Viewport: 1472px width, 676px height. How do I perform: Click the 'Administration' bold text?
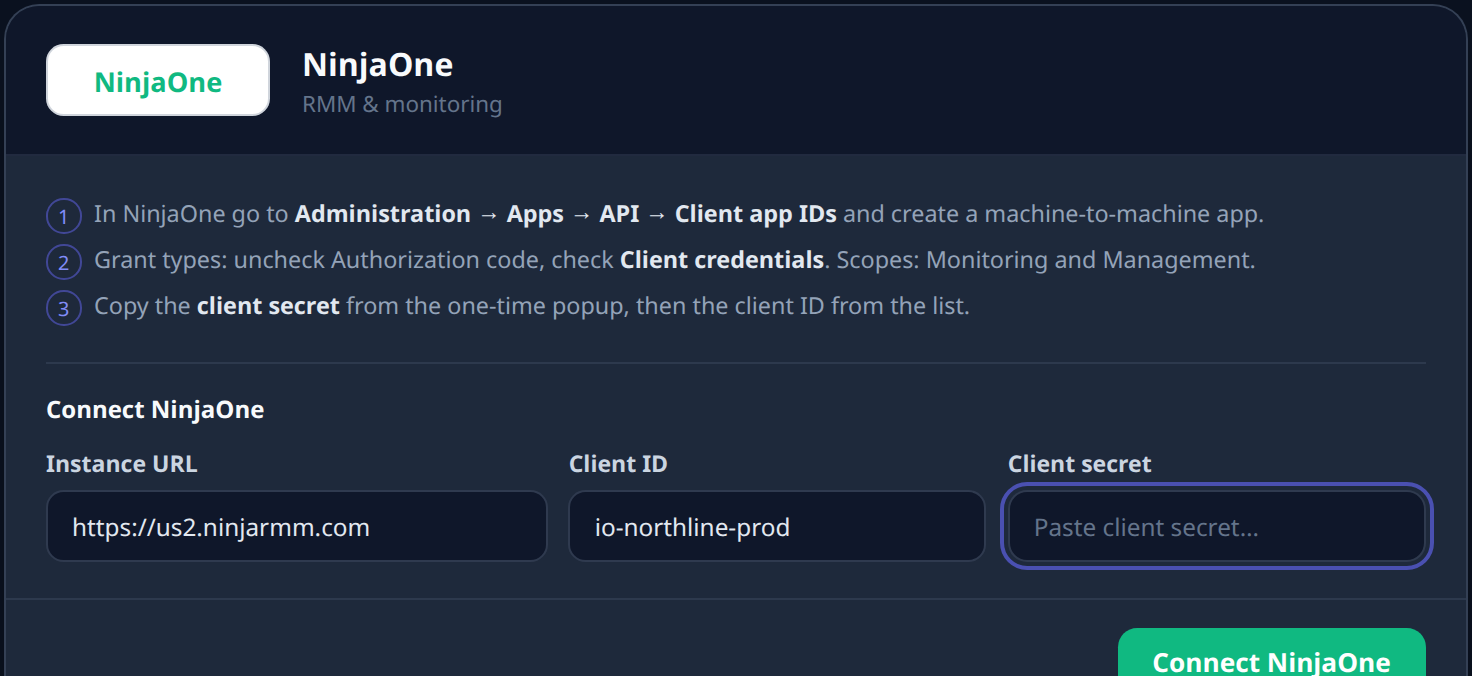point(383,214)
